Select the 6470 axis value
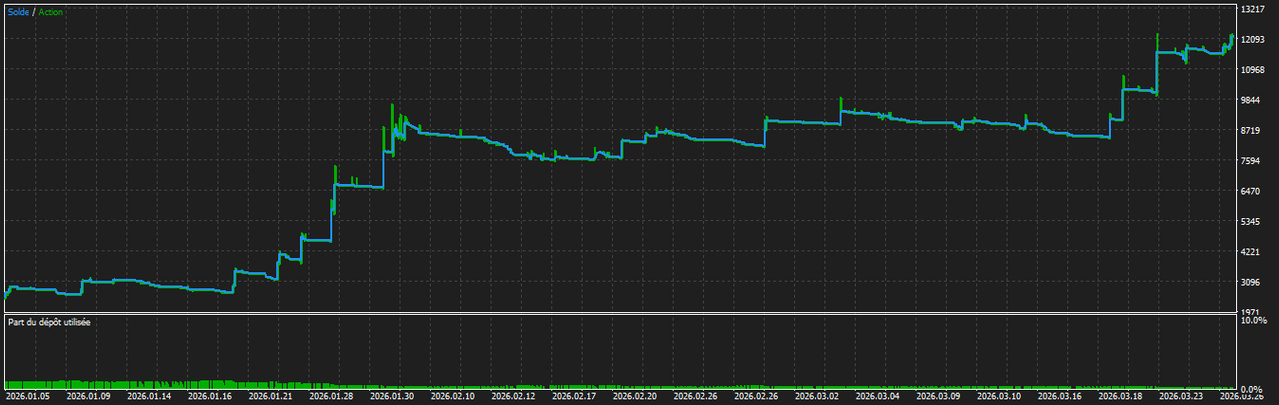1279x405 pixels. tap(1252, 192)
